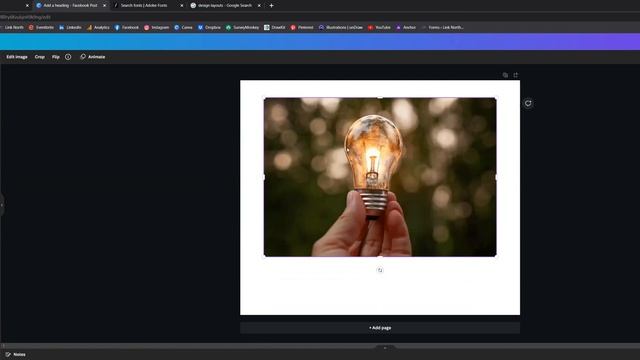Viewport: 640px width, 360px height.
Task: Open the Instagram bookmark
Action: tap(156, 27)
